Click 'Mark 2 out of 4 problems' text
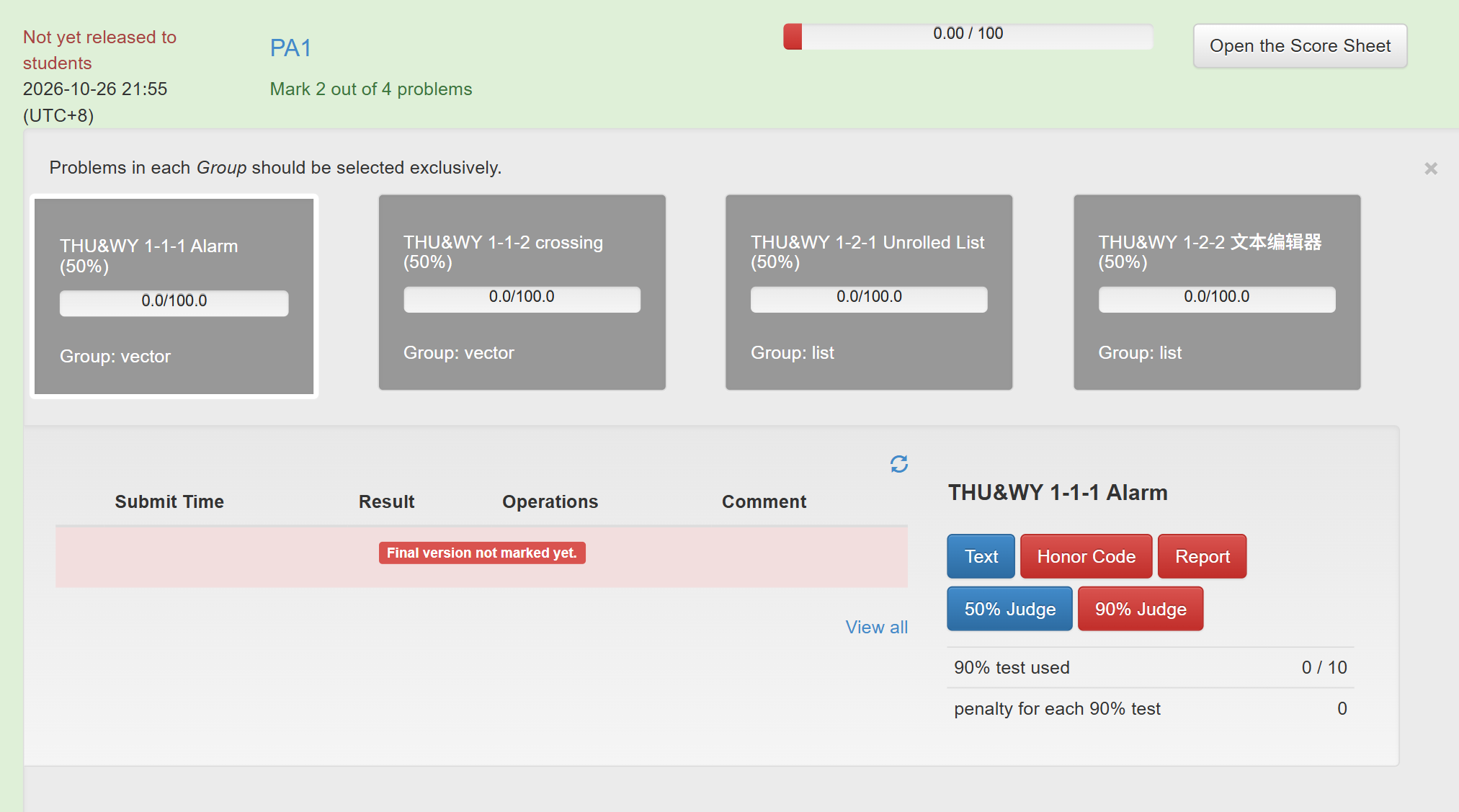Screen dimensions: 1459x812 tap(371, 89)
